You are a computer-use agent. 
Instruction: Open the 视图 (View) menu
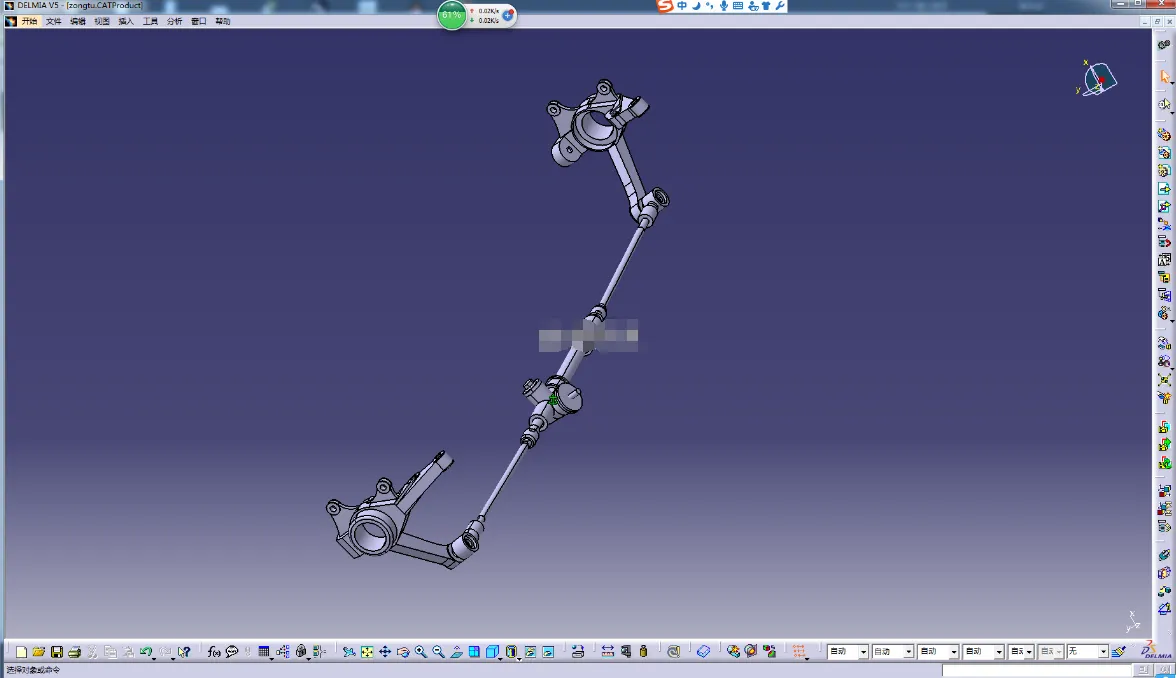coord(102,21)
